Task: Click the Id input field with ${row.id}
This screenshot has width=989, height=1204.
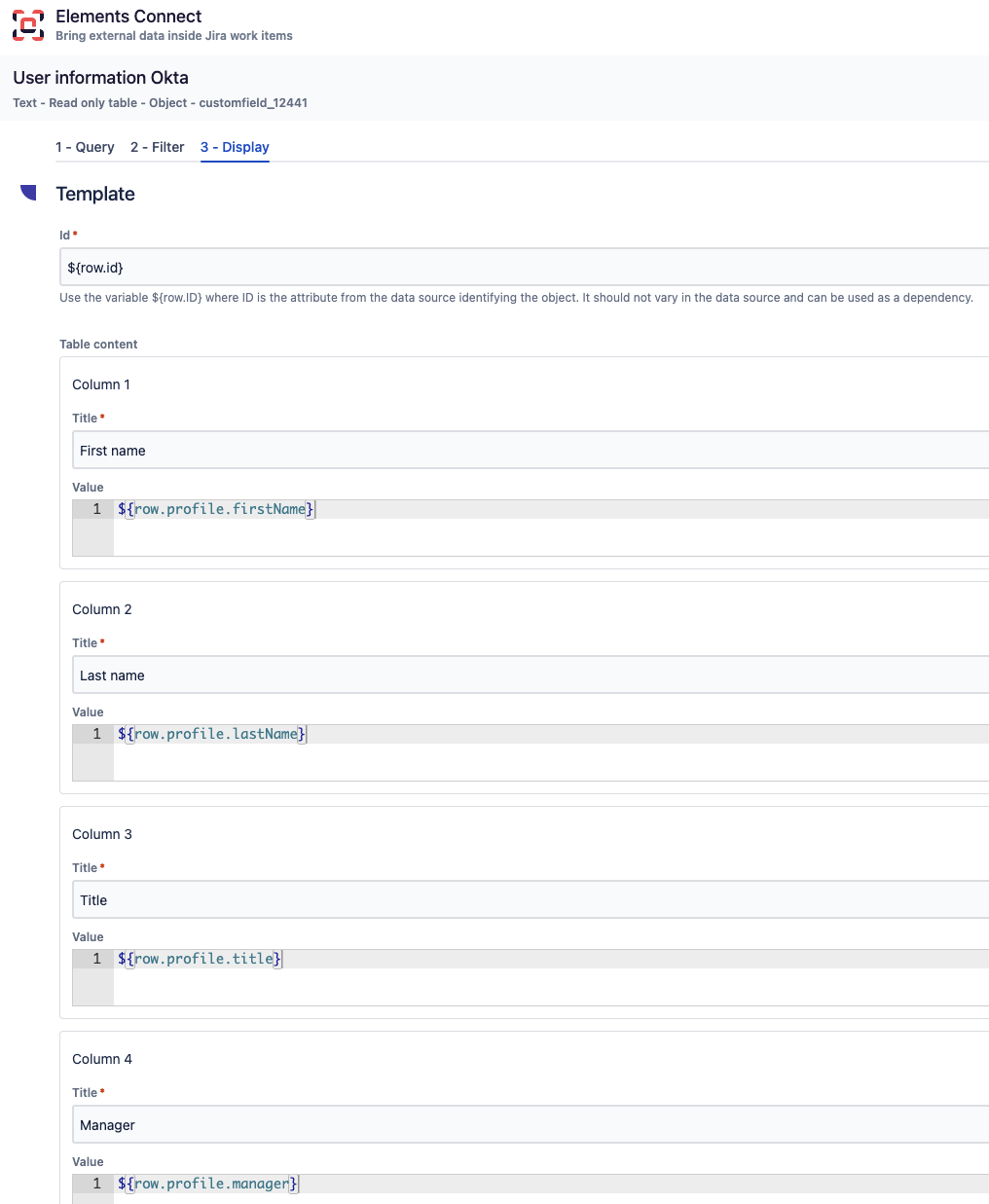Action: pos(525,267)
